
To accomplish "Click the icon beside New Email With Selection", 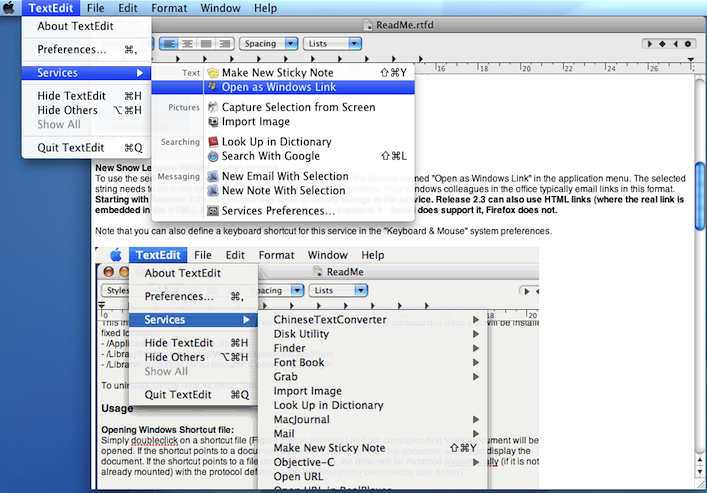I will pos(213,176).
